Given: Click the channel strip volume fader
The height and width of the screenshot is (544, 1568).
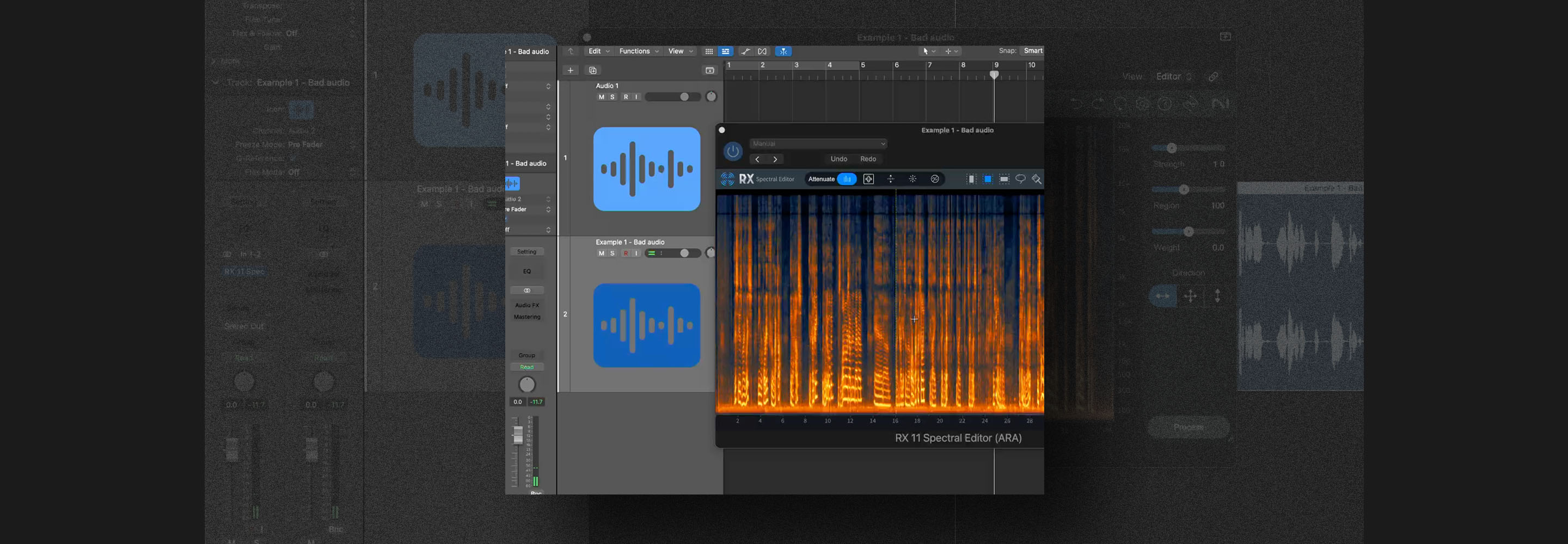Looking at the screenshot, I should 517,435.
